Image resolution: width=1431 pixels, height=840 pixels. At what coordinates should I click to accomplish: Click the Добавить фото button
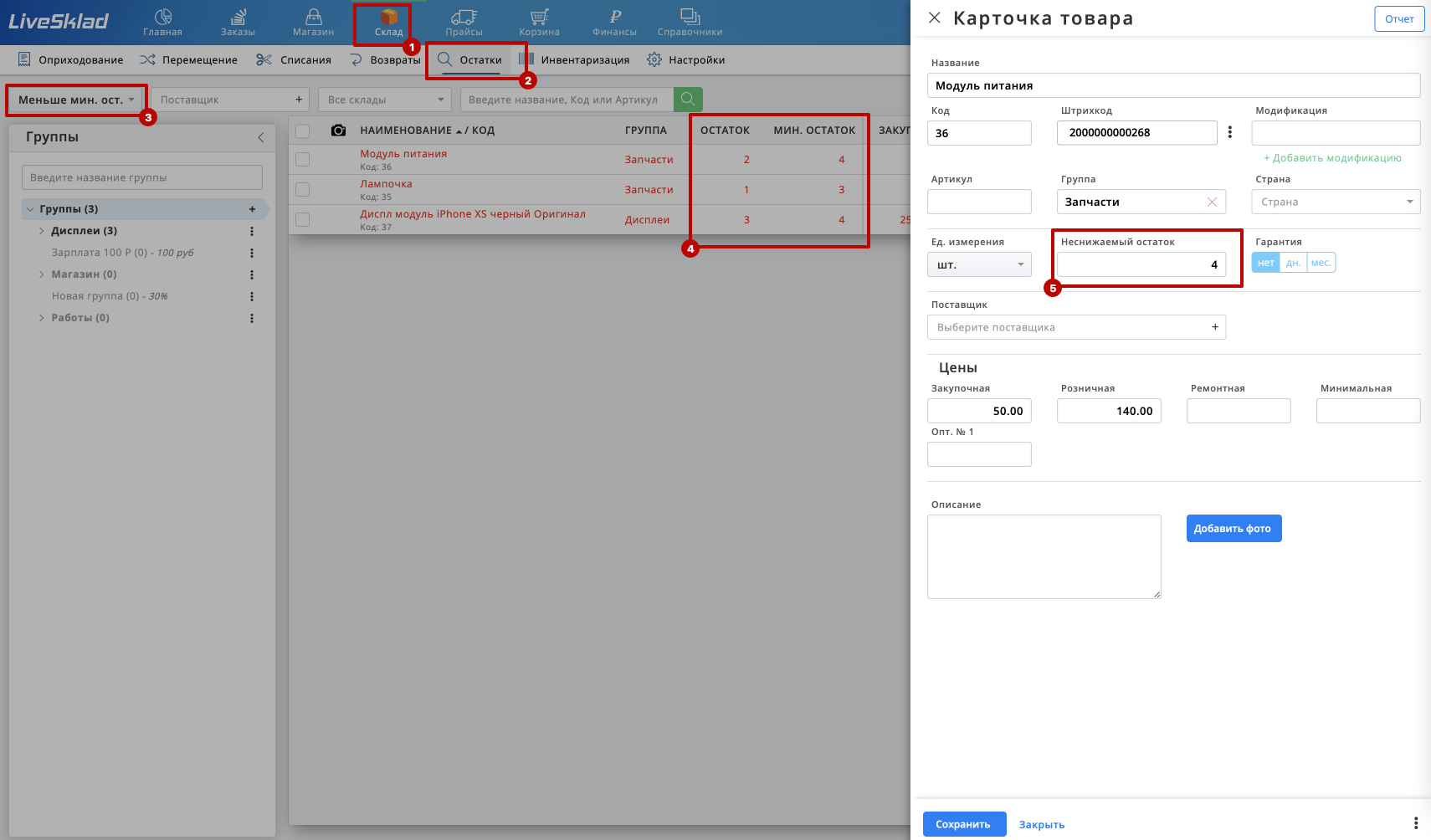(1234, 528)
